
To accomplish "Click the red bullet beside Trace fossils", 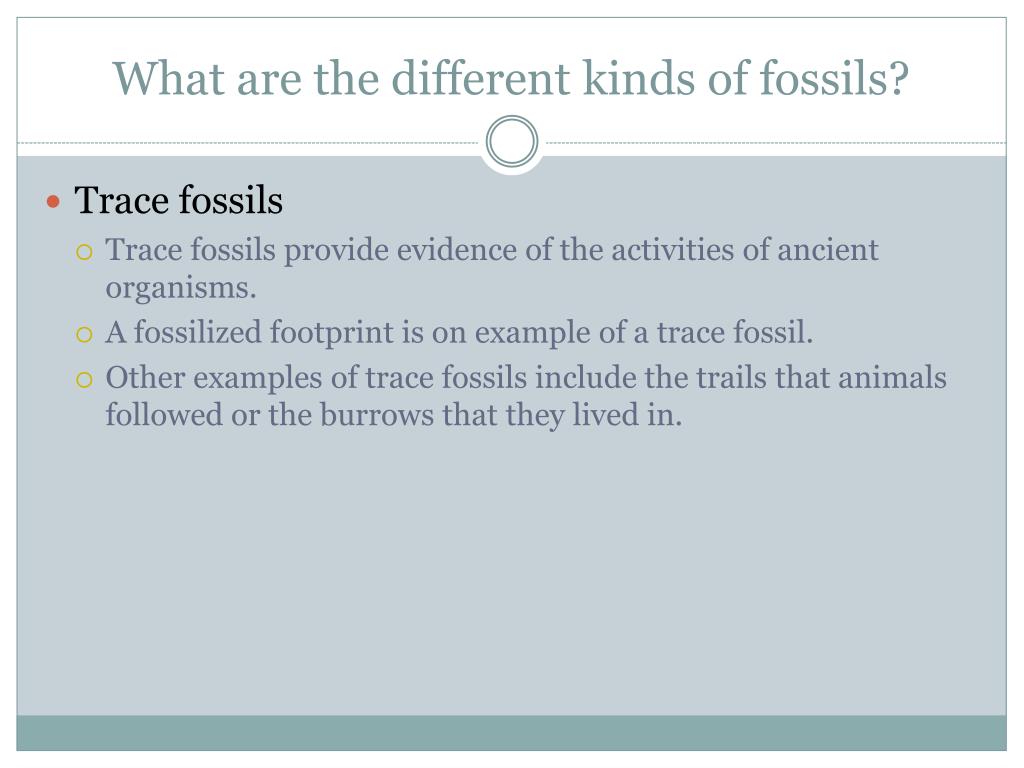I will pos(54,201).
